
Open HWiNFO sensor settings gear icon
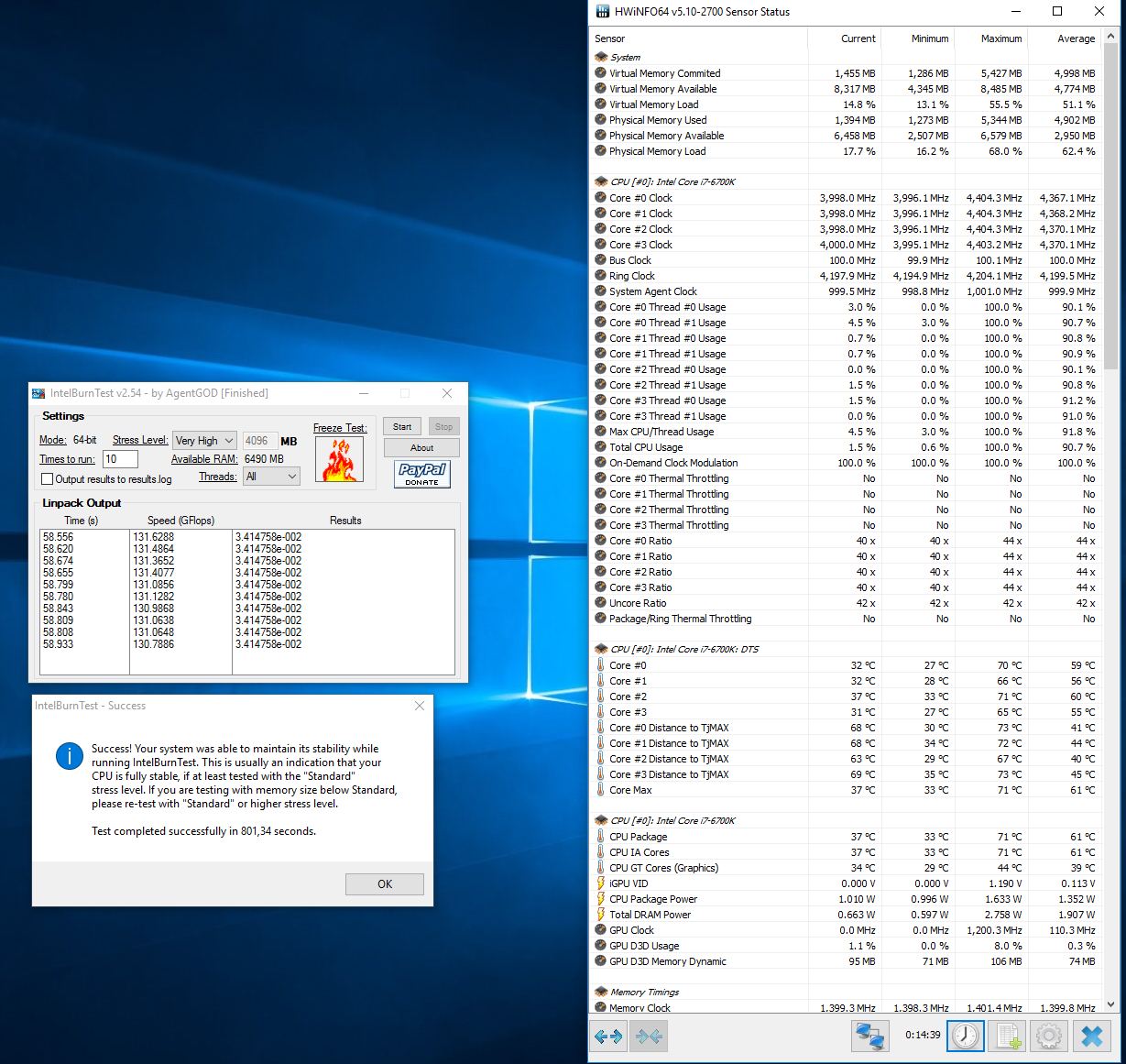(x=1049, y=1037)
